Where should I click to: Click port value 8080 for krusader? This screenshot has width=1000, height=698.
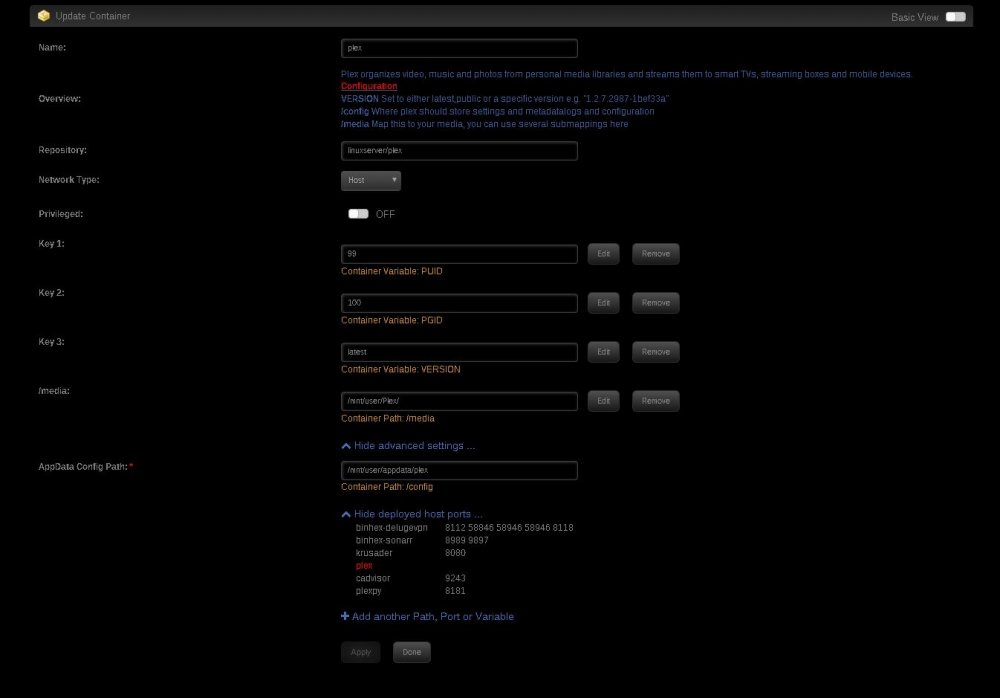pos(455,553)
